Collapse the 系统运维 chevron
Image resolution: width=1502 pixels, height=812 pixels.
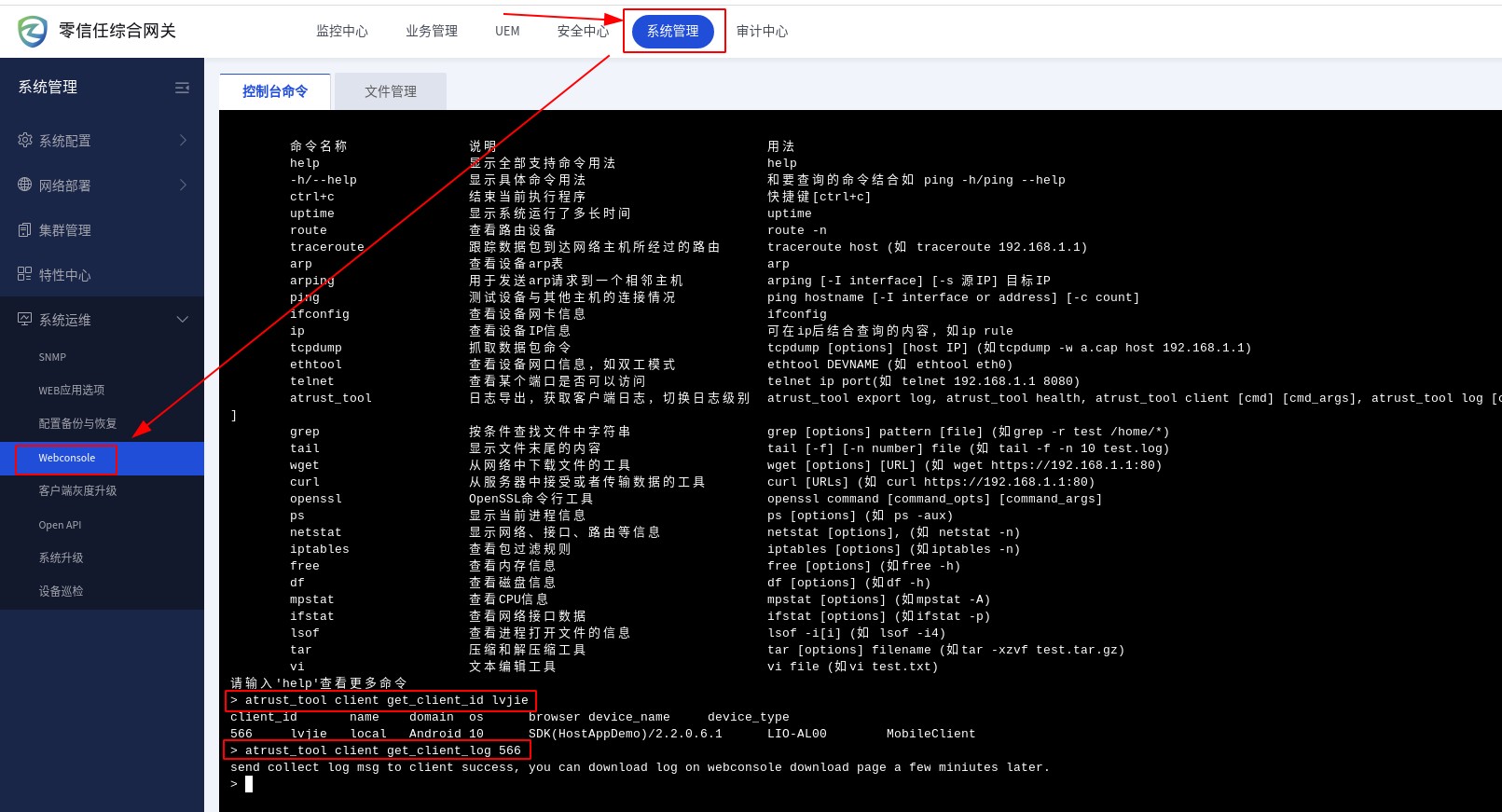tap(183, 319)
